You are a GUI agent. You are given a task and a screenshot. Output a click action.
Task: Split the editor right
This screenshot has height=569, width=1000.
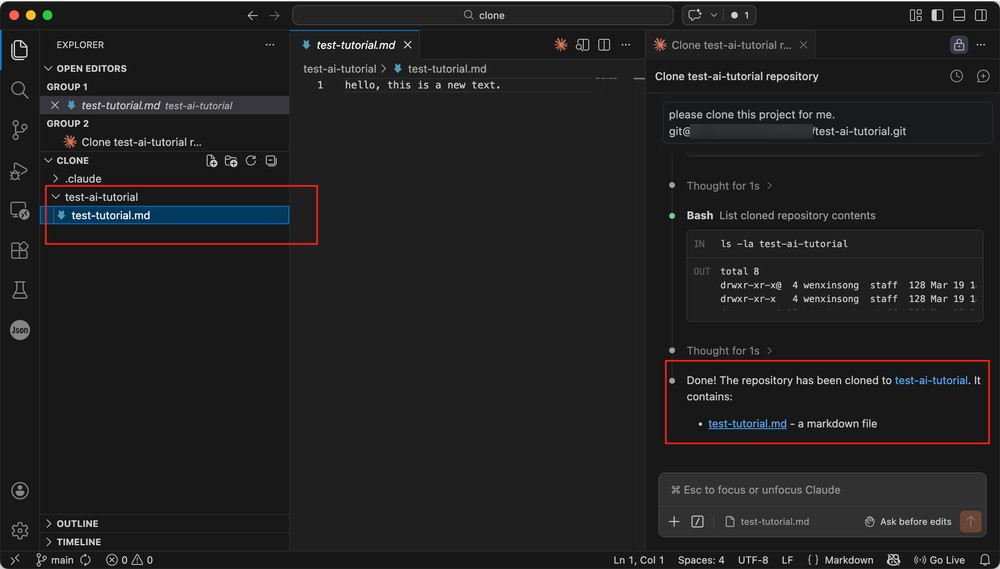[604, 45]
